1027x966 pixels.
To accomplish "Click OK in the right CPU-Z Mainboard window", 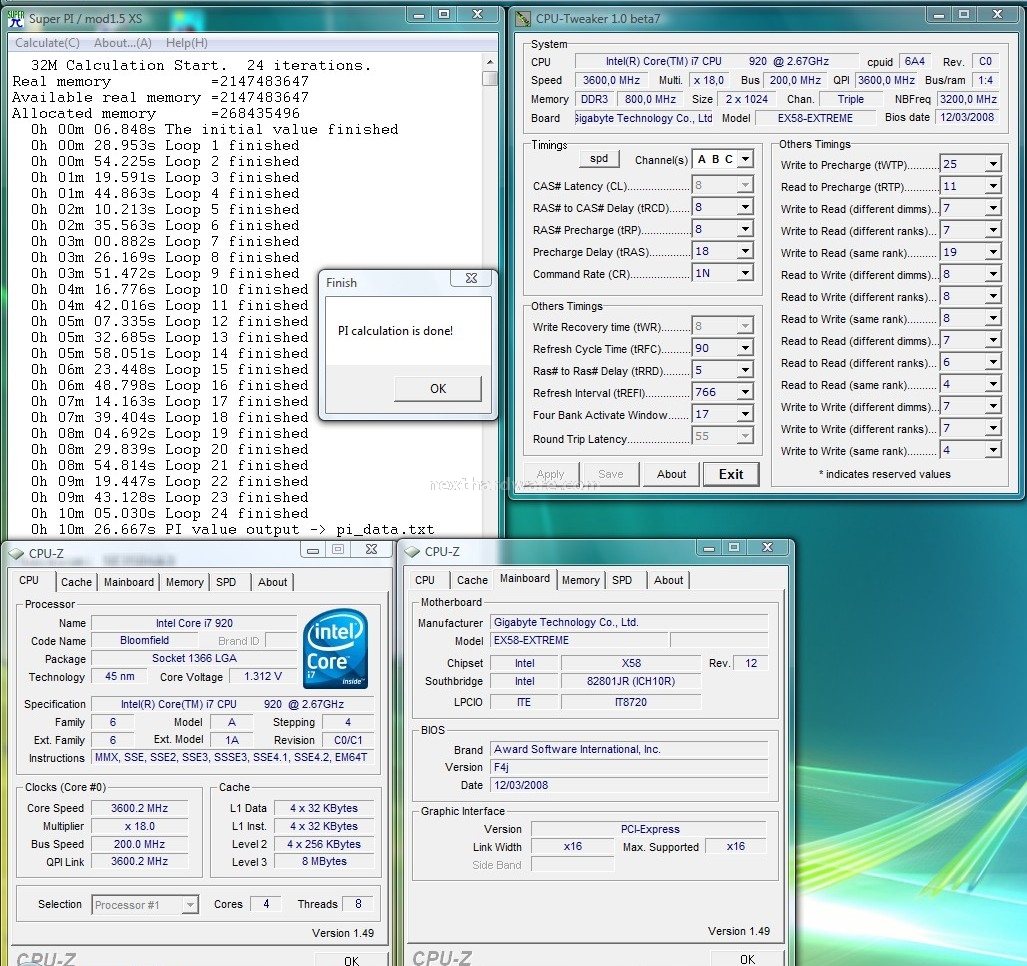I will pos(747,958).
